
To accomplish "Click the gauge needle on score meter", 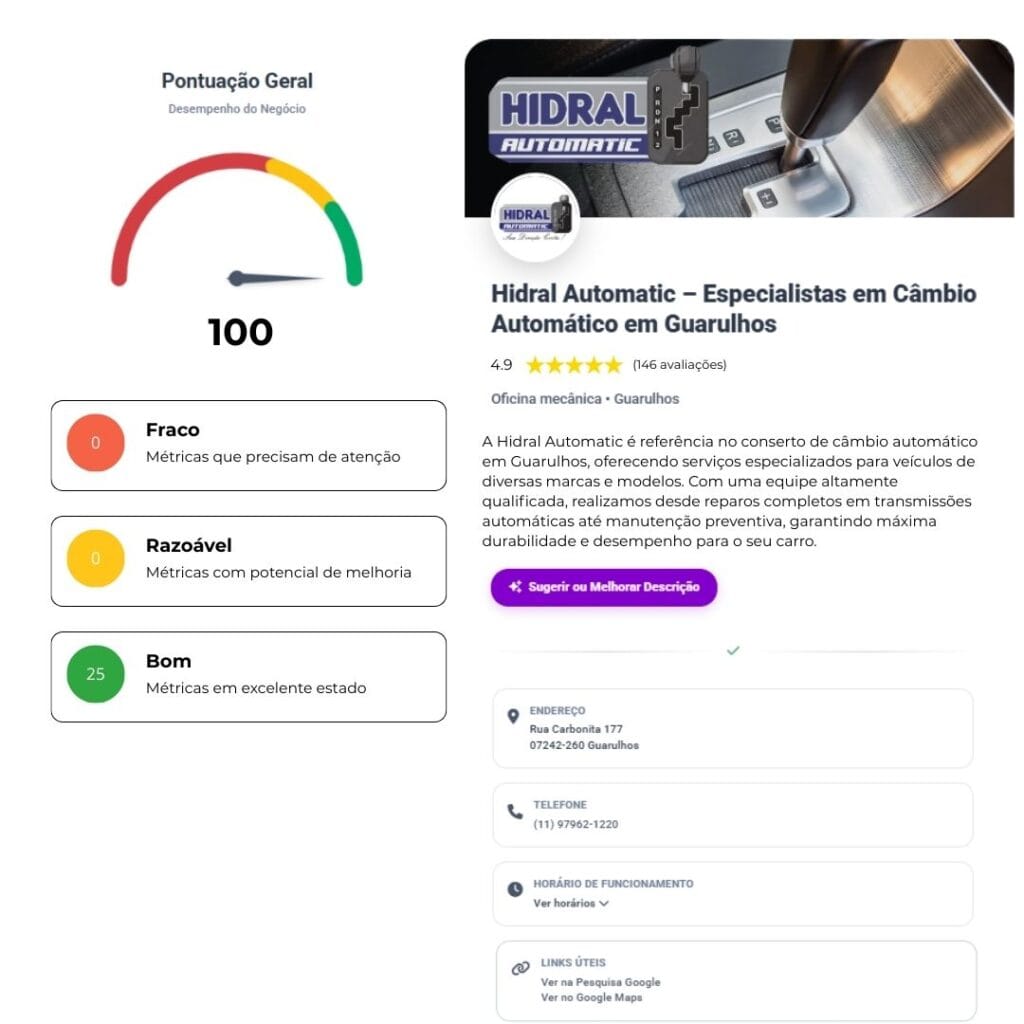I will [x=272, y=278].
